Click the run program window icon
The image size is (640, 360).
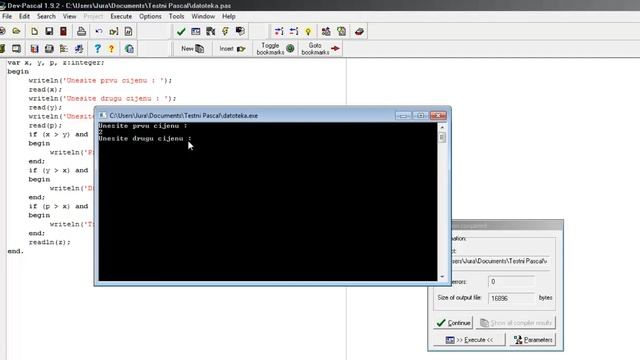coord(196,31)
